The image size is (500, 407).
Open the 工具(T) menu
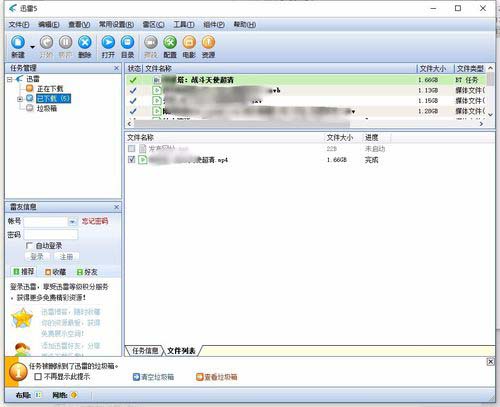pos(184,25)
